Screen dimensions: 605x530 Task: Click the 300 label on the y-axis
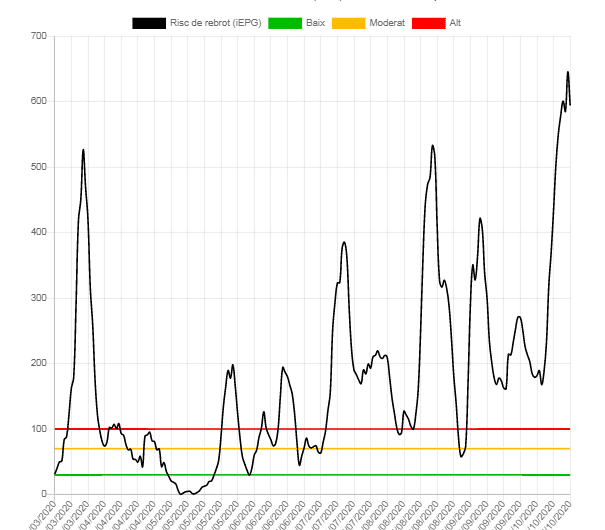pos(39,298)
